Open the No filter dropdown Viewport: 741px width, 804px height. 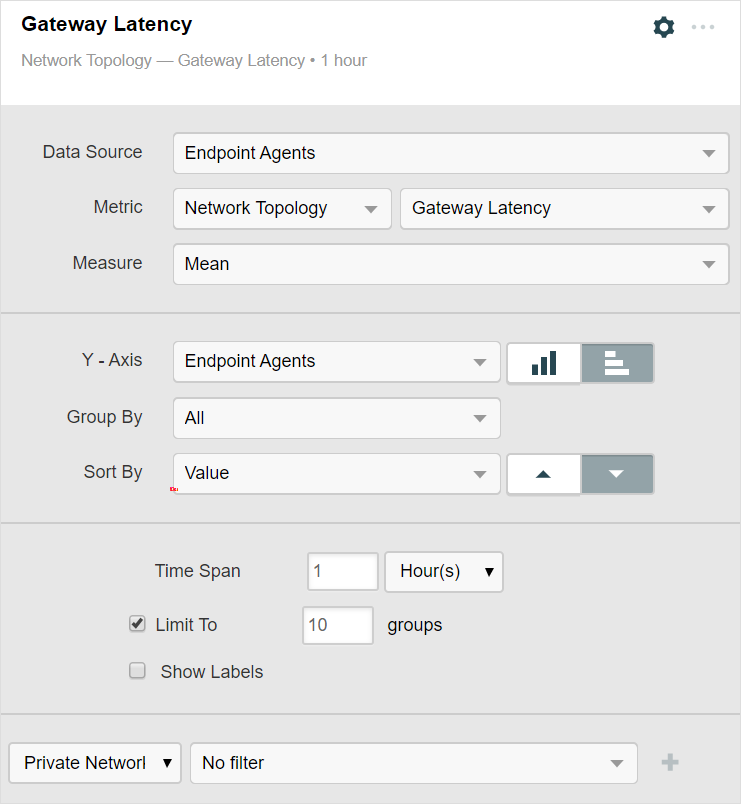point(413,763)
